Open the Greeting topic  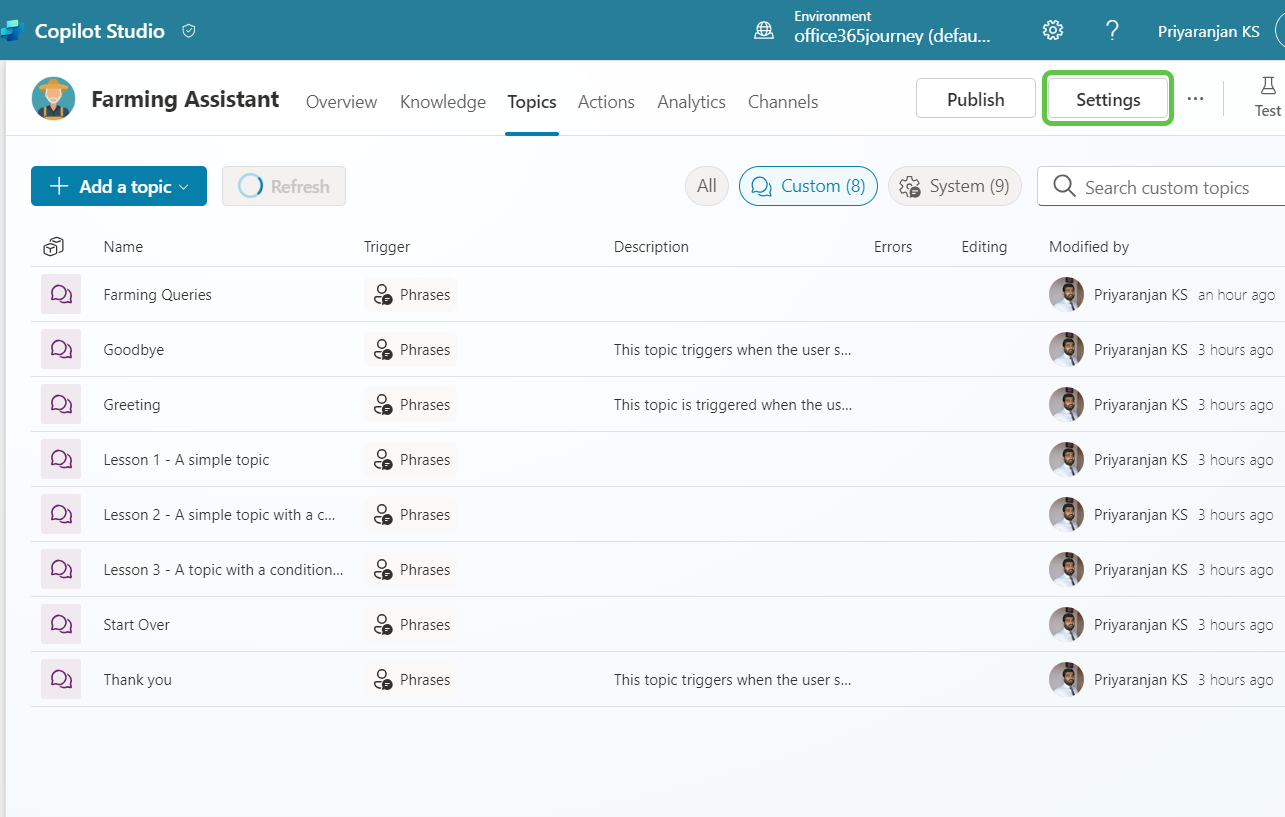tap(132, 405)
